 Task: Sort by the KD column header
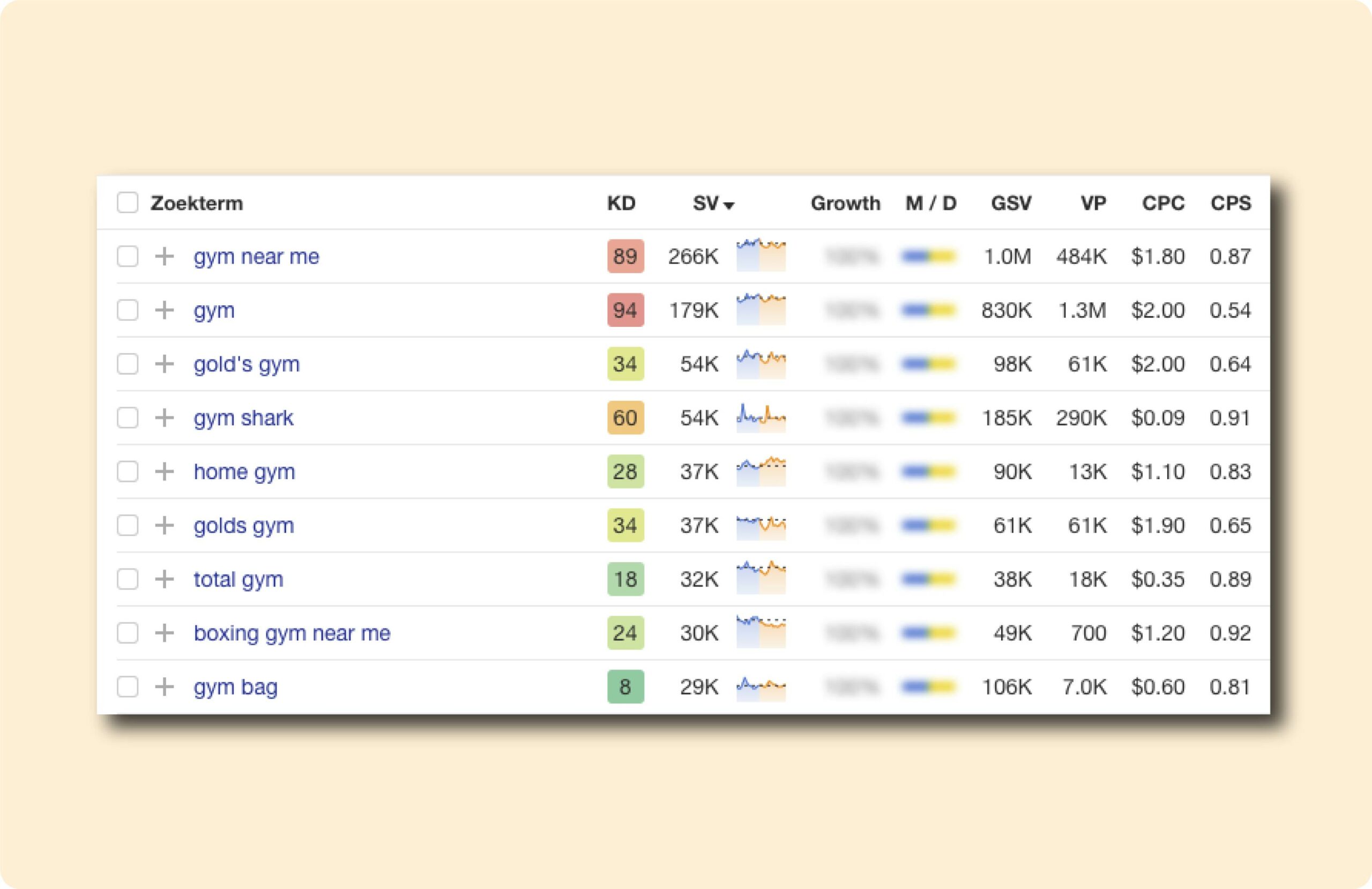pos(621,203)
